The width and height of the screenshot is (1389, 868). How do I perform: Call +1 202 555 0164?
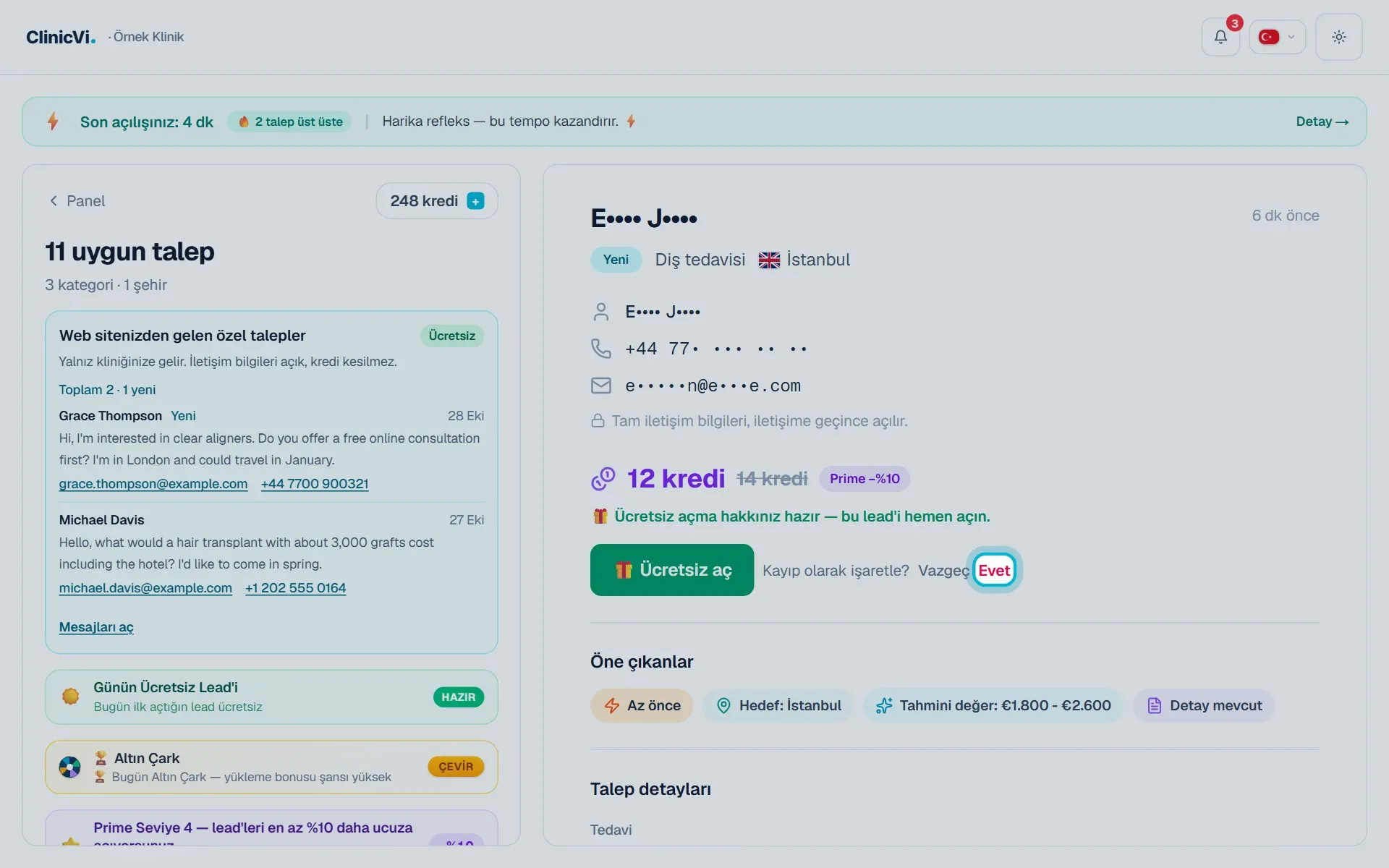coord(295,588)
